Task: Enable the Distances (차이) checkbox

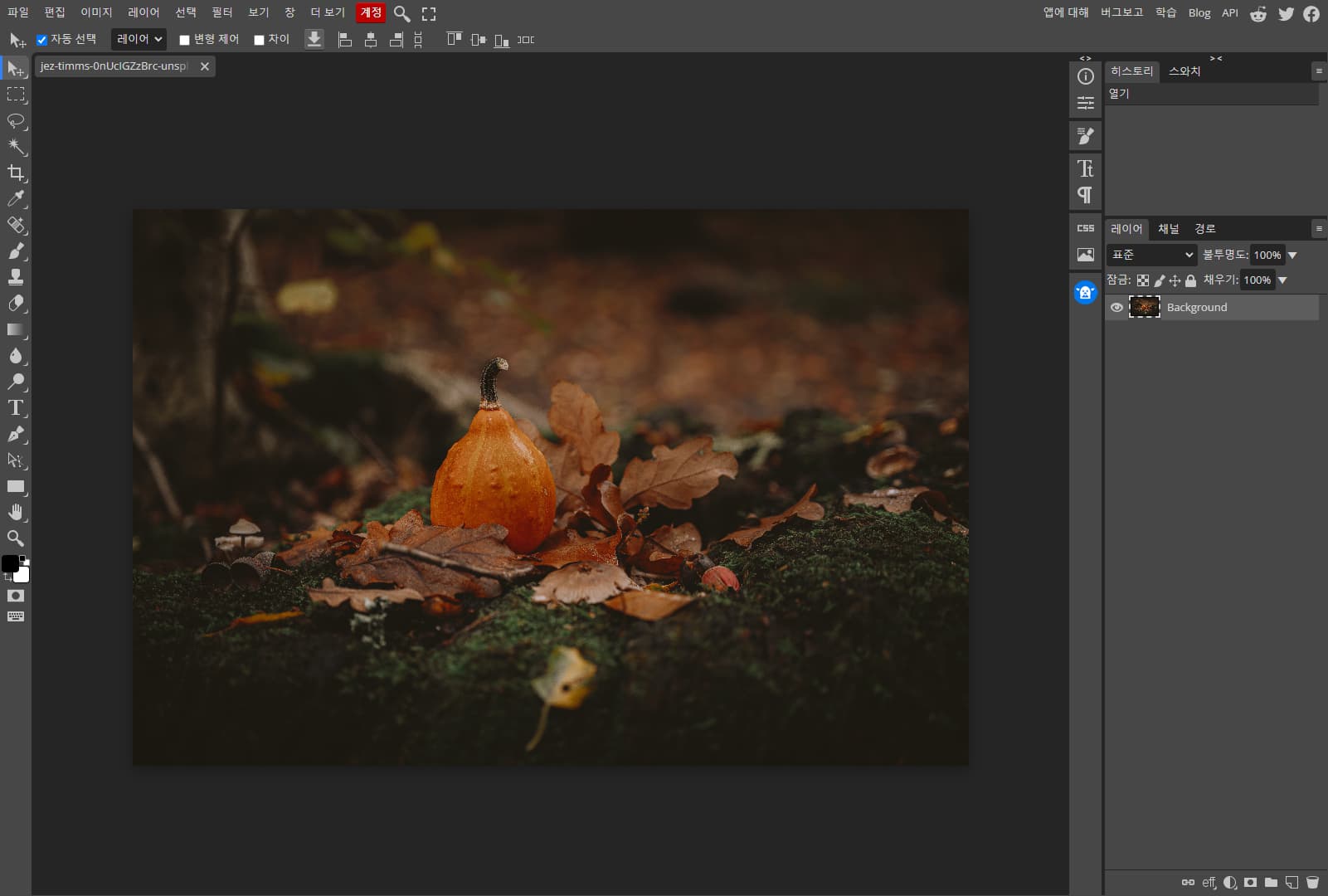Action: tap(259, 40)
